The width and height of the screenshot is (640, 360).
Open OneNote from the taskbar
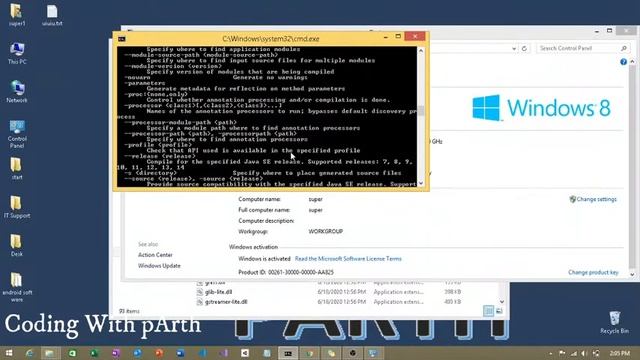tap(116, 353)
